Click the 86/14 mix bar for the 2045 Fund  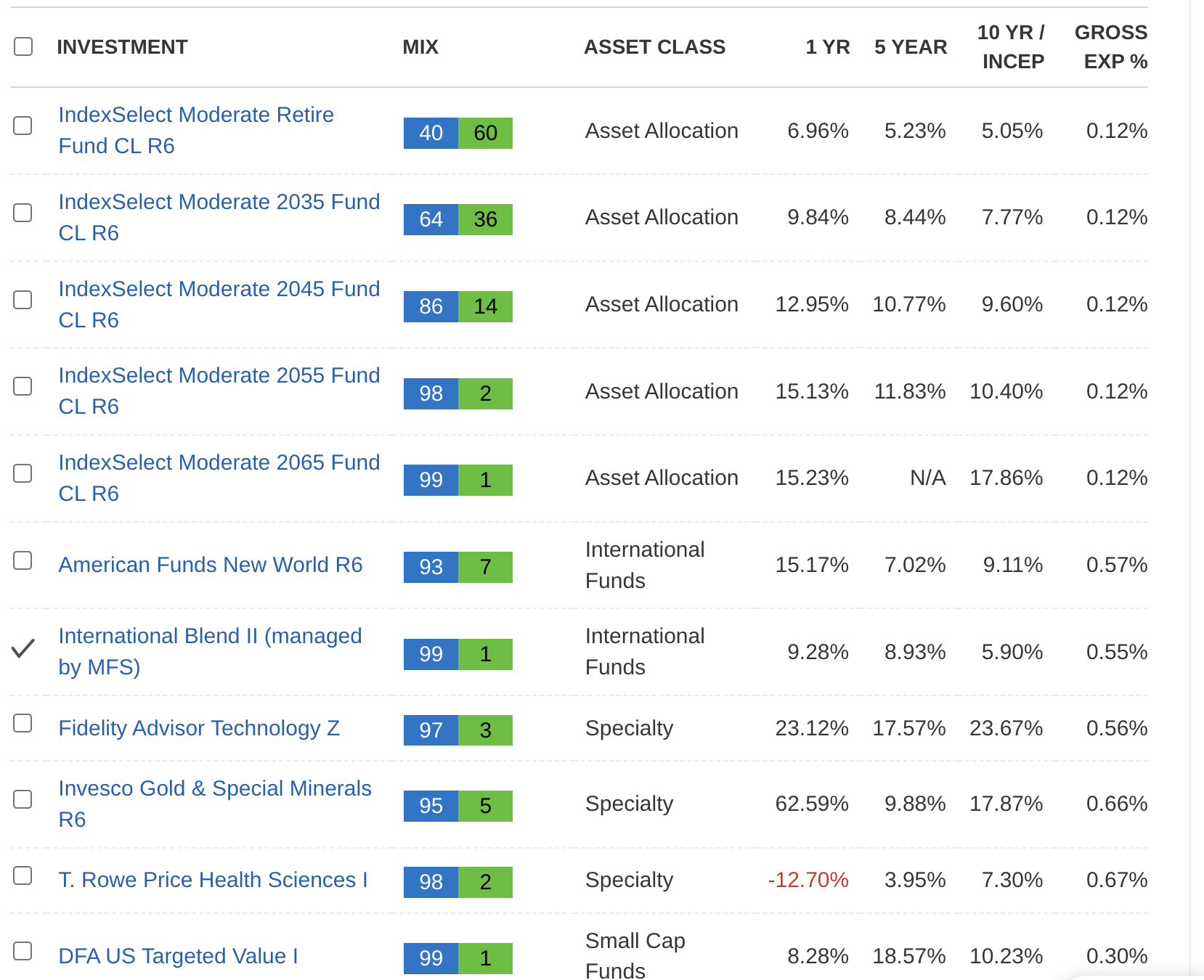(458, 306)
